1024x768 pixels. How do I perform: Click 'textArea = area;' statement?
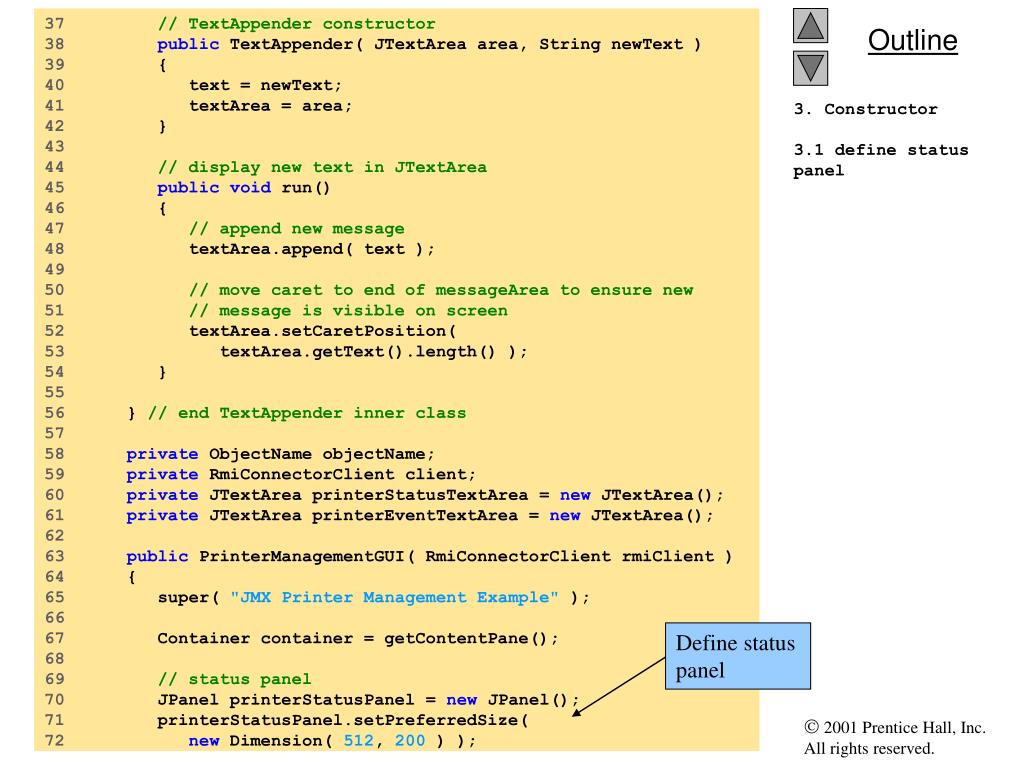[270, 106]
